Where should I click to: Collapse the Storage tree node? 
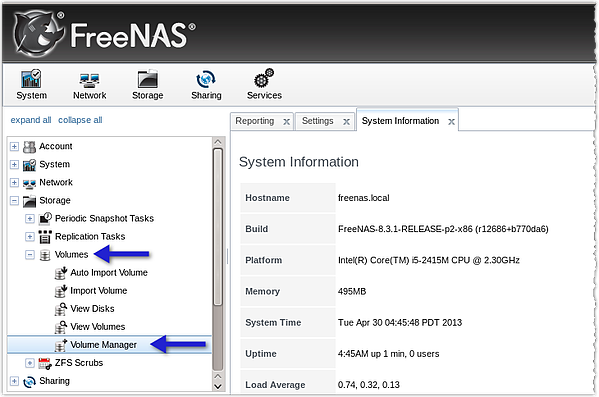click(14, 200)
